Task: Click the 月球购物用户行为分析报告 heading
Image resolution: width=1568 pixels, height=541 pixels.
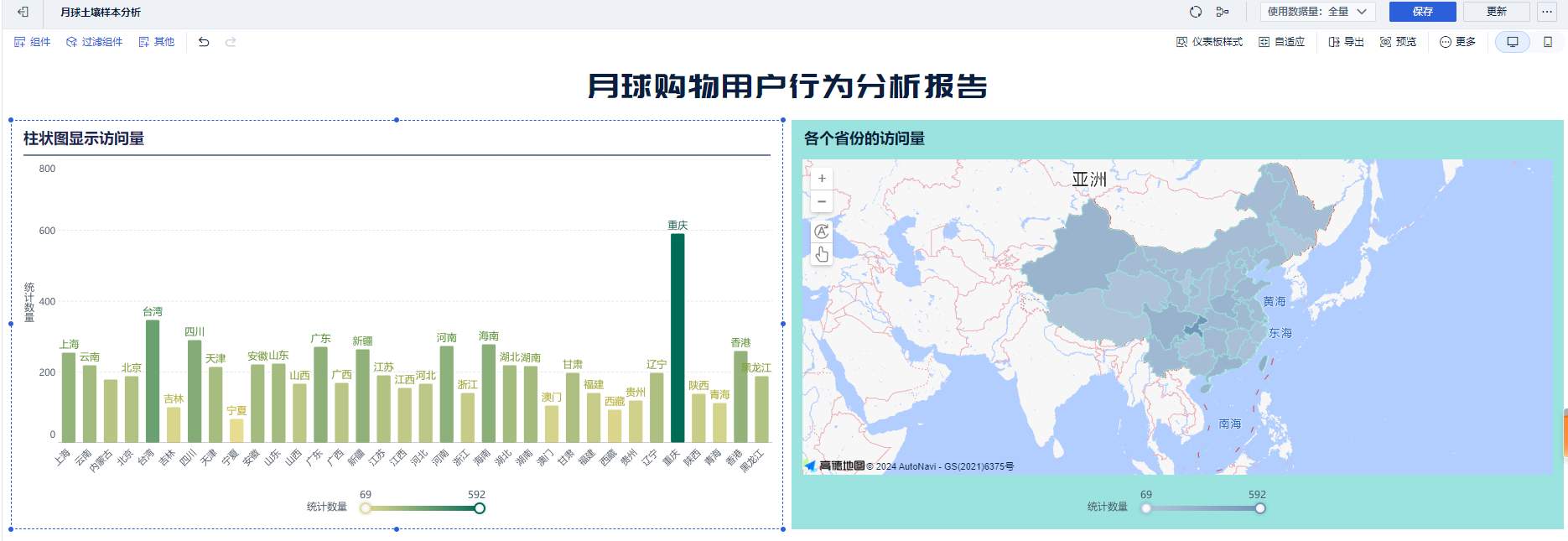Action: point(787,86)
